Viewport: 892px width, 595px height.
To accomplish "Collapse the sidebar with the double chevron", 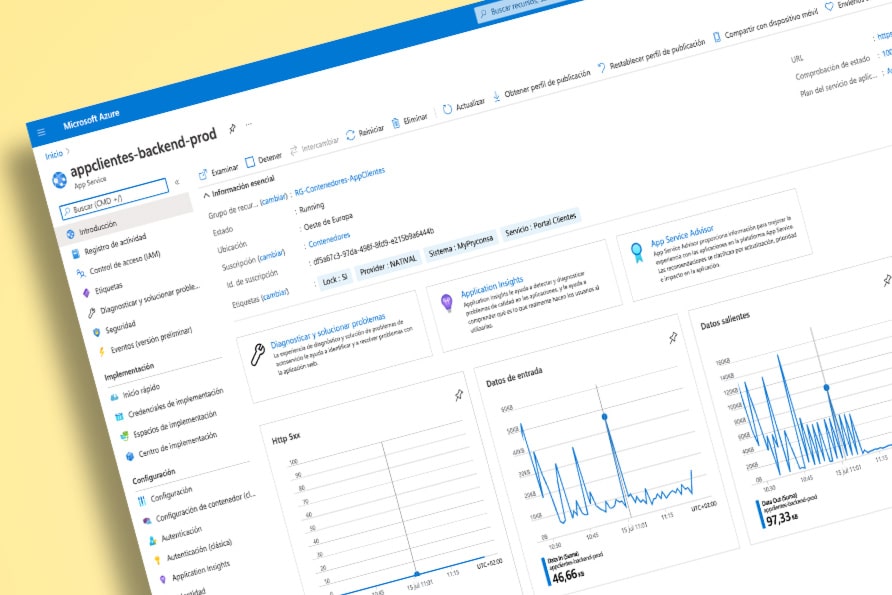I will (x=177, y=182).
